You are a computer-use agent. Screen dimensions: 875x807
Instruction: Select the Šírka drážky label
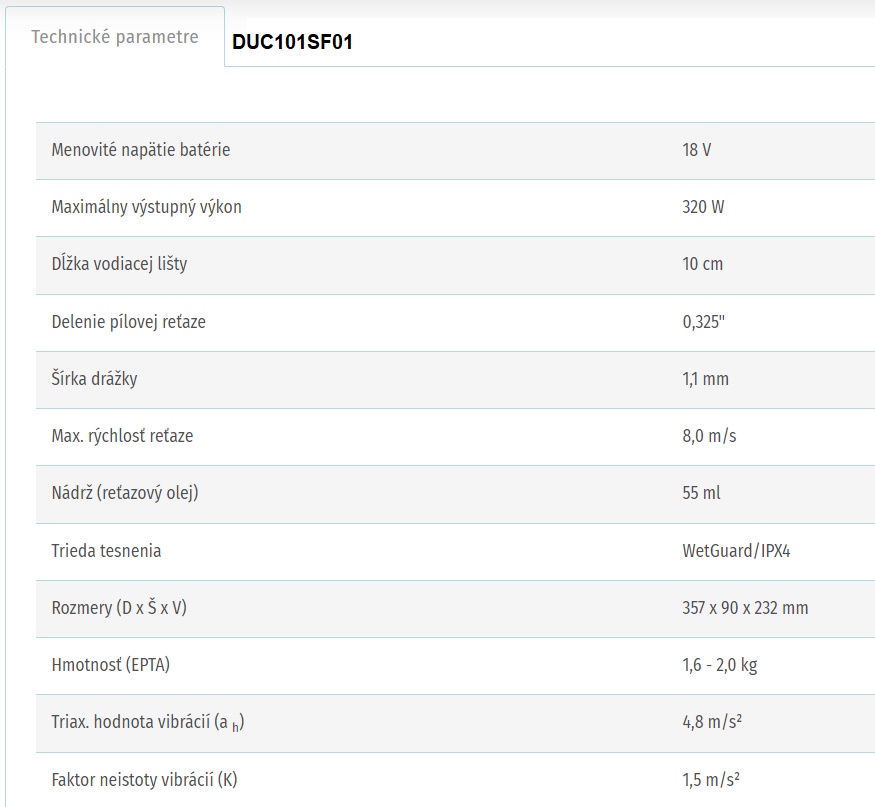94,379
